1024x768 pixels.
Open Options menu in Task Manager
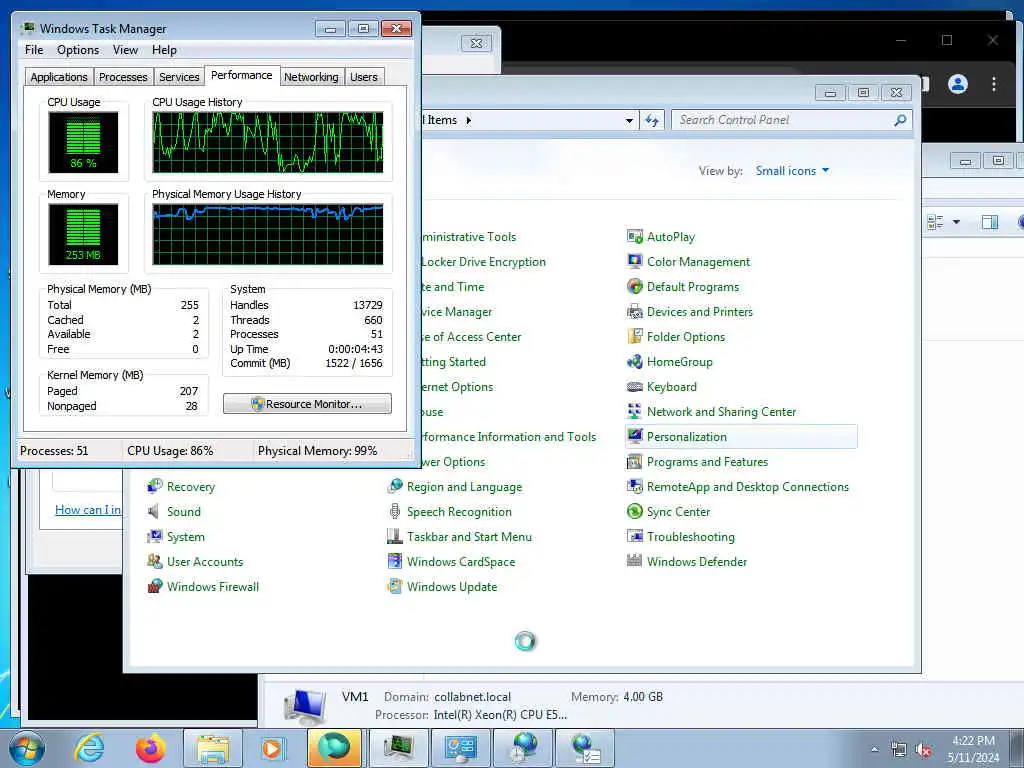pyautogui.click(x=78, y=50)
